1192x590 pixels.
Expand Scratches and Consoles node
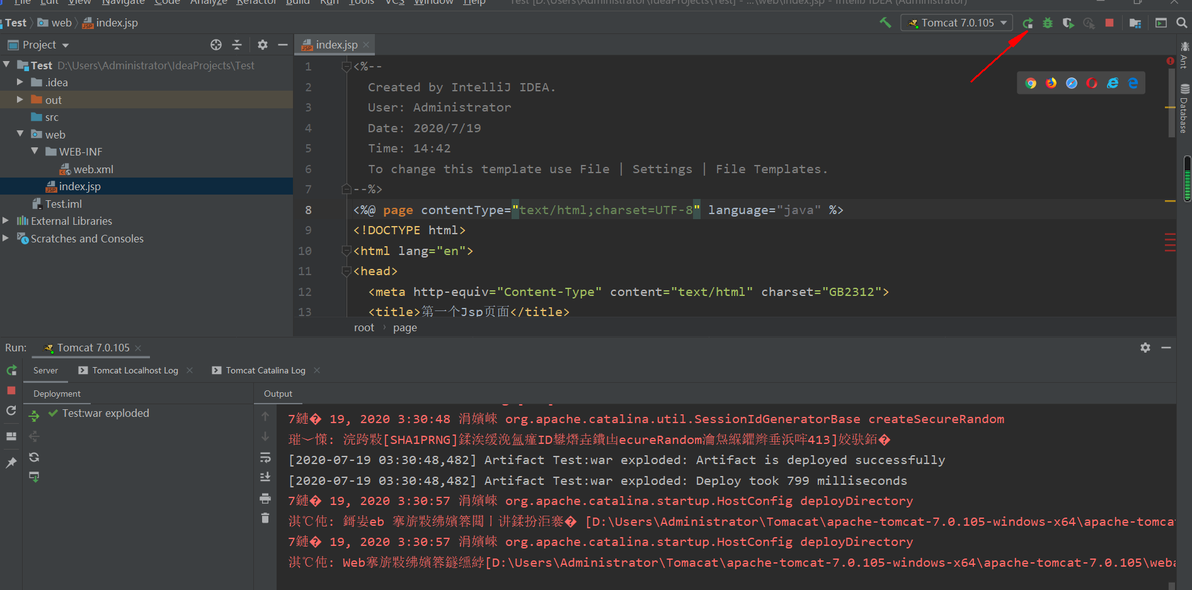click(x=7, y=238)
